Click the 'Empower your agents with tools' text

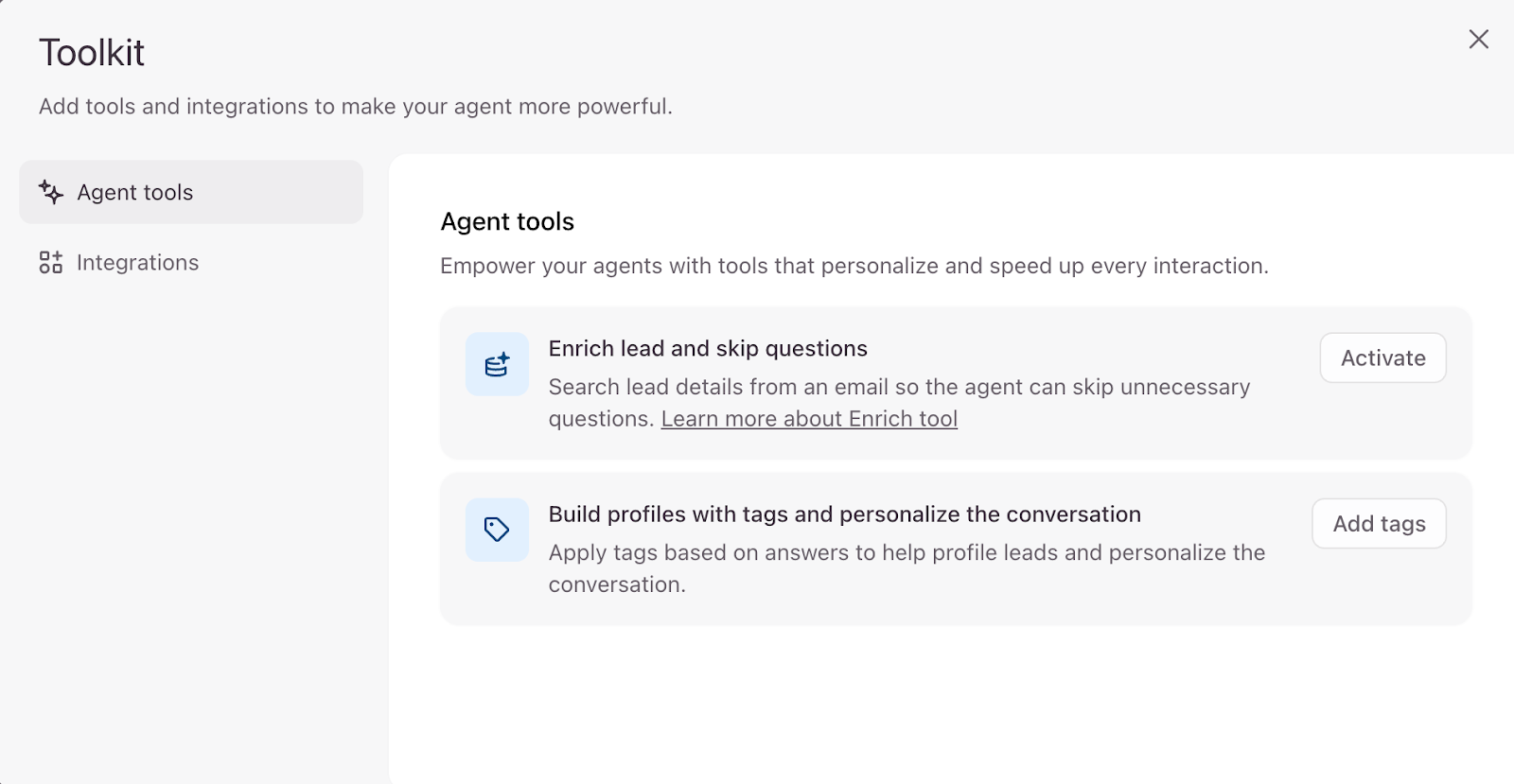tap(854, 266)
